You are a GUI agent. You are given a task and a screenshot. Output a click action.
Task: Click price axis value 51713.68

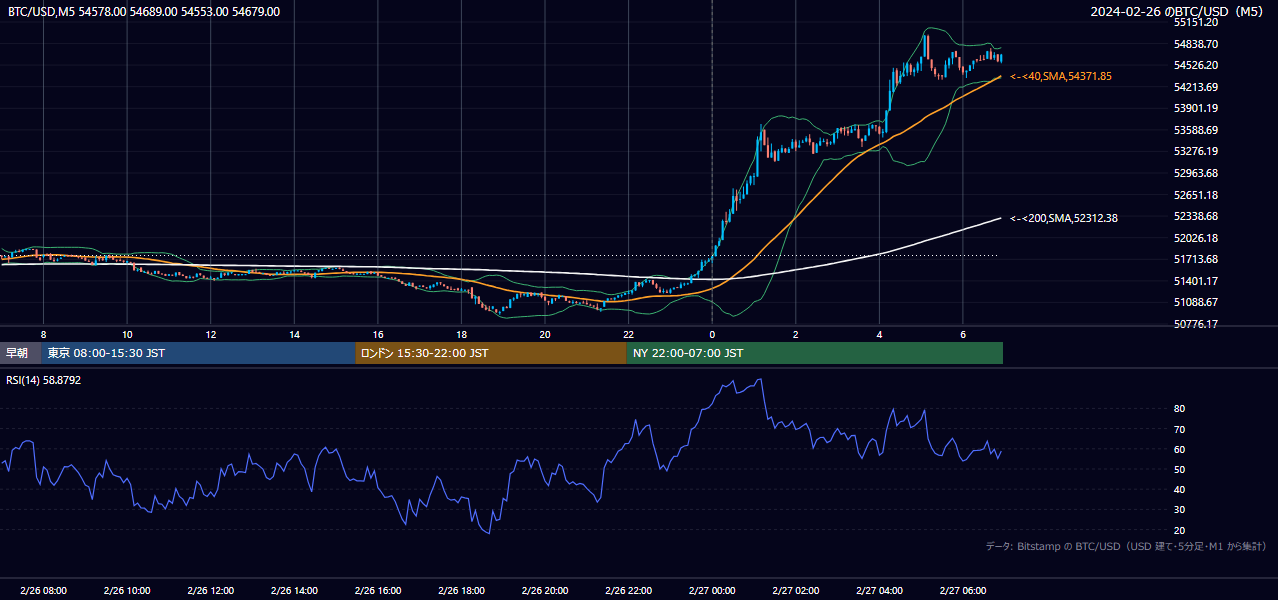click(x=1195, y=259)
